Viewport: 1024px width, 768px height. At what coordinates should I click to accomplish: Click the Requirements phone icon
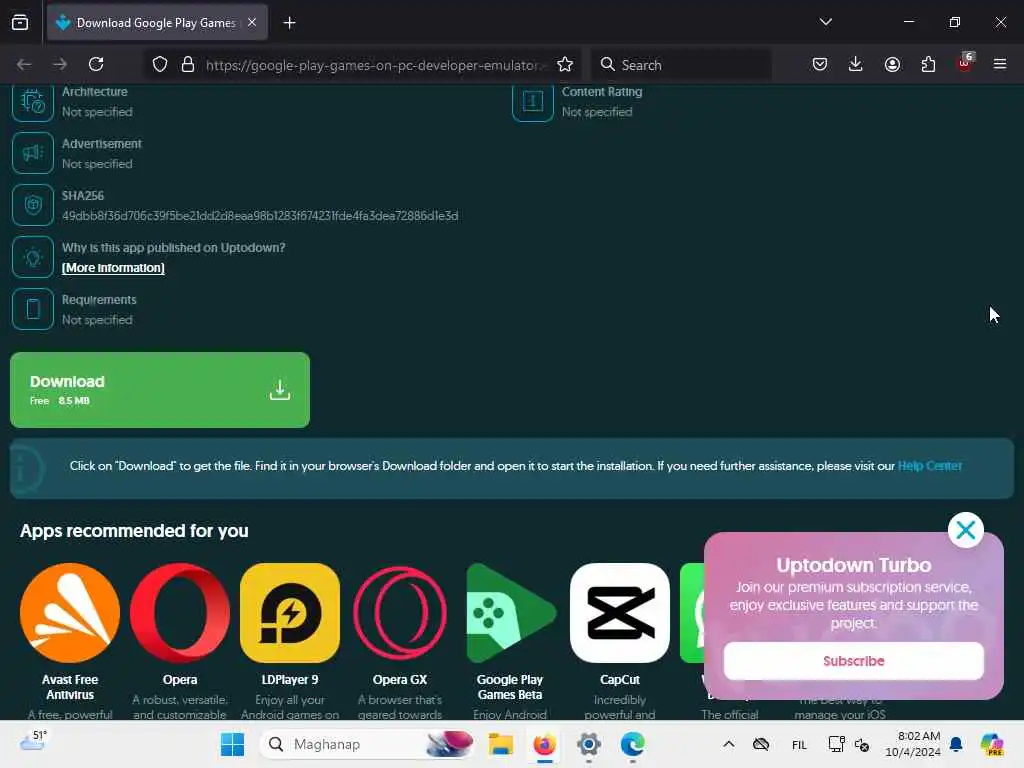[x=33, y=309]
